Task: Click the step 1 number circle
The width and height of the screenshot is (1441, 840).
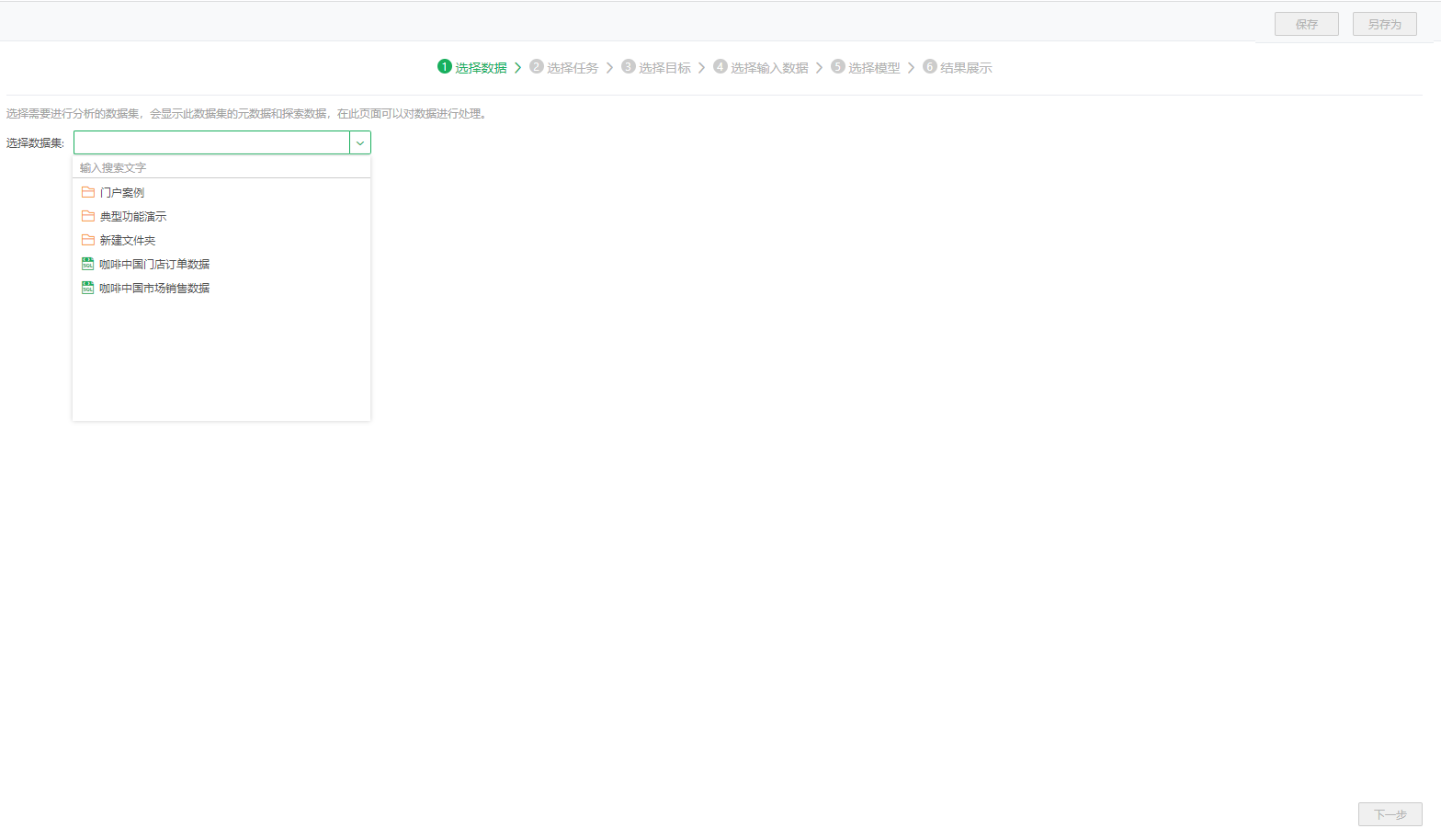Action: click(x=445, y=66)
